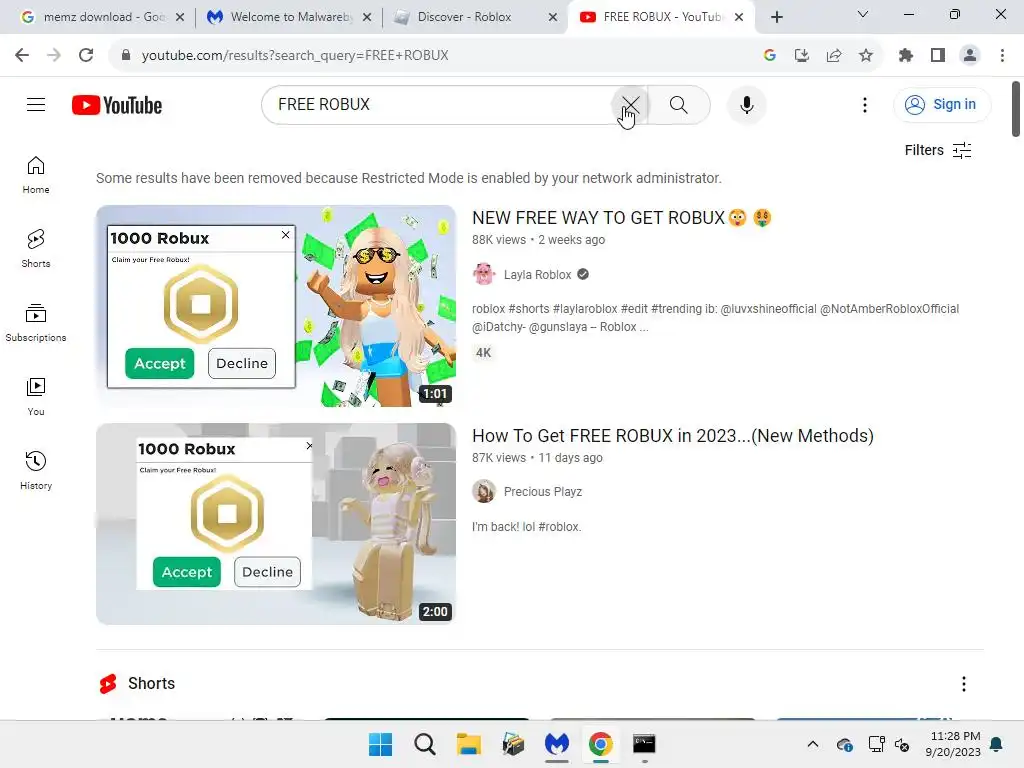Screen dimensions: 1024x768
Task: Show hidden system tray icons
Action: 812,744
